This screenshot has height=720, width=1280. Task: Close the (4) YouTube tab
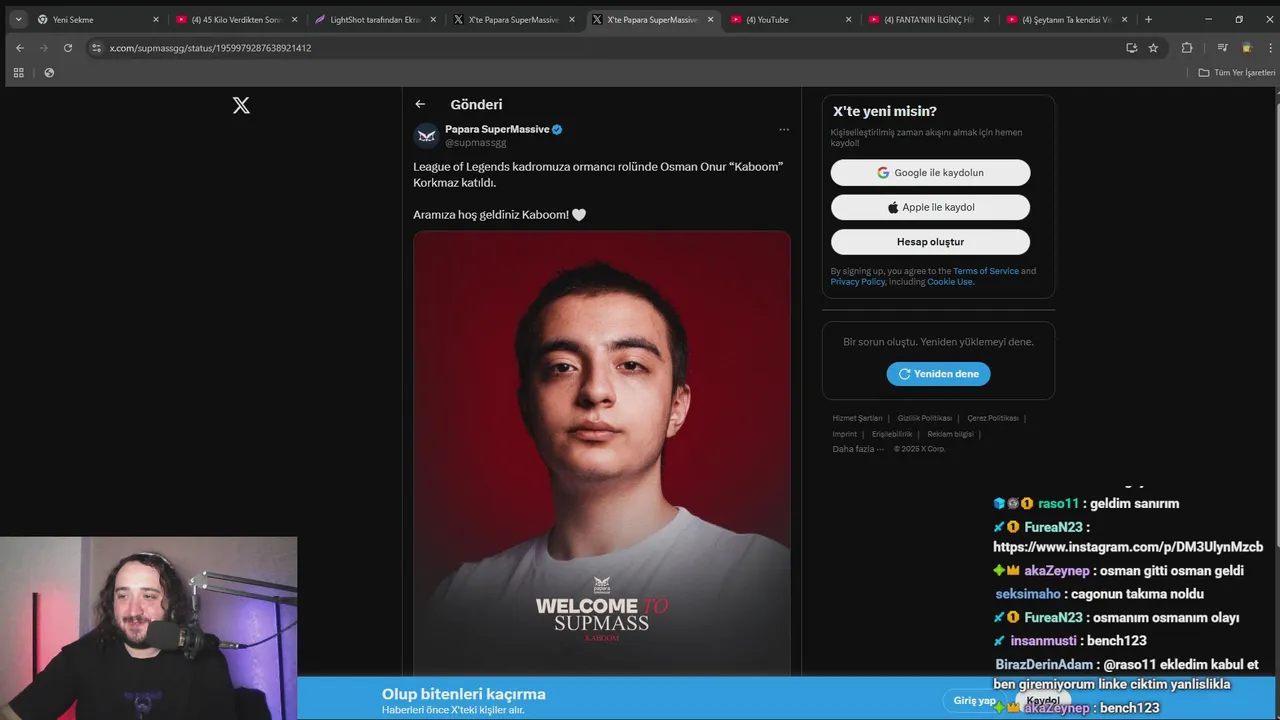point(848,19)
